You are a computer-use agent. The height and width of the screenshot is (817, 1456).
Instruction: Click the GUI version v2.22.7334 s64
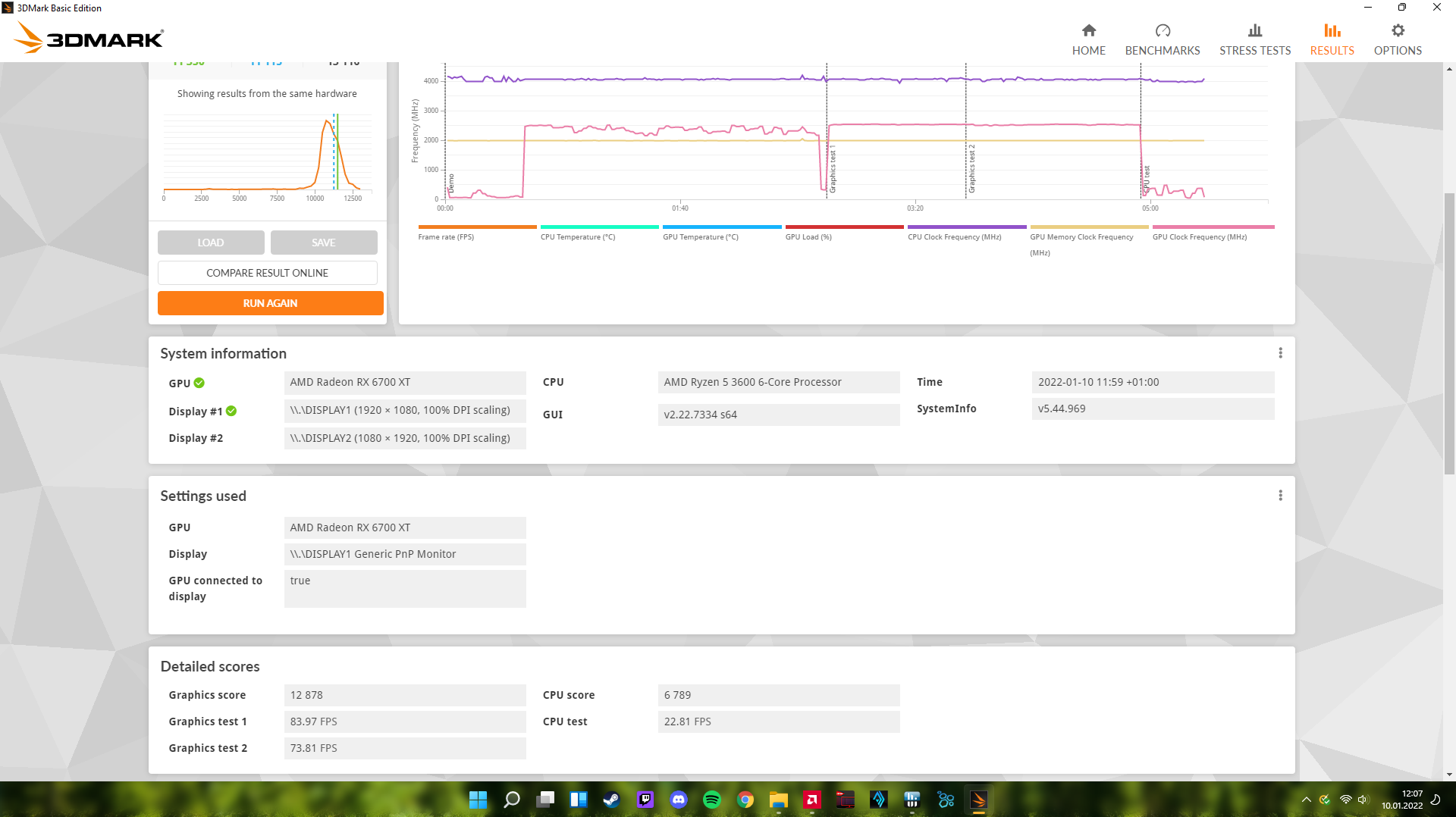(x=779, y=415)
